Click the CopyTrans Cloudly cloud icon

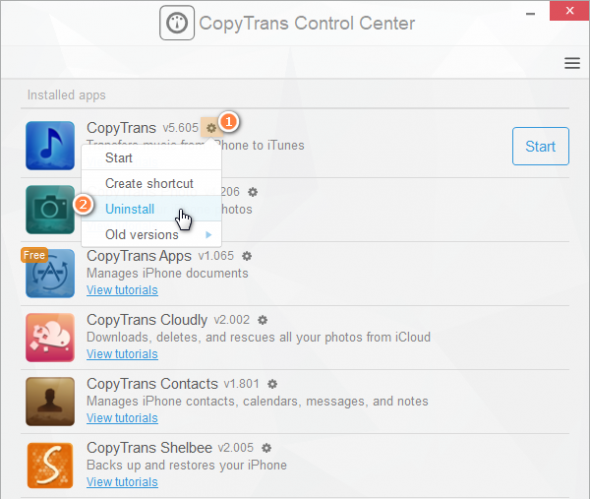tap(50, 338)
